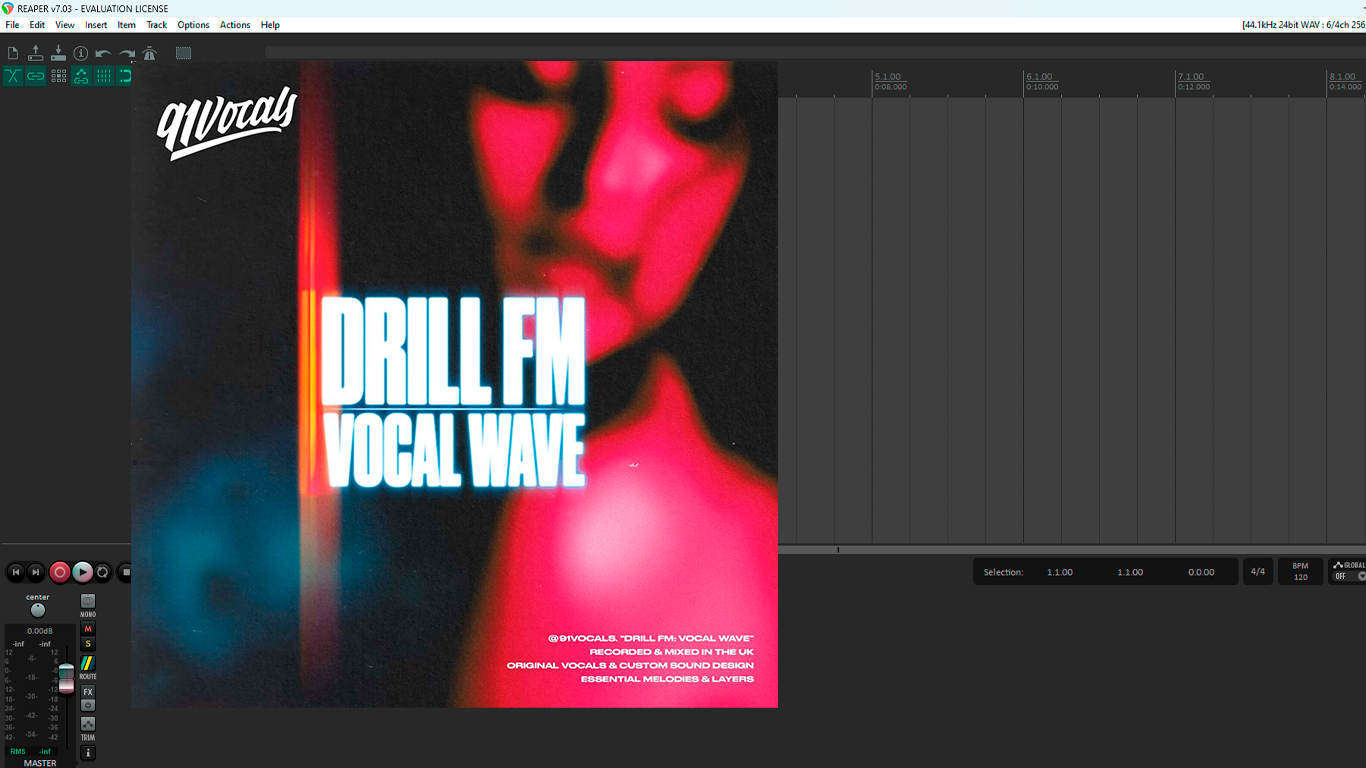Toggle the Repeat loop button
This screenshot has width=1366, height=768.
coord(103,572)
